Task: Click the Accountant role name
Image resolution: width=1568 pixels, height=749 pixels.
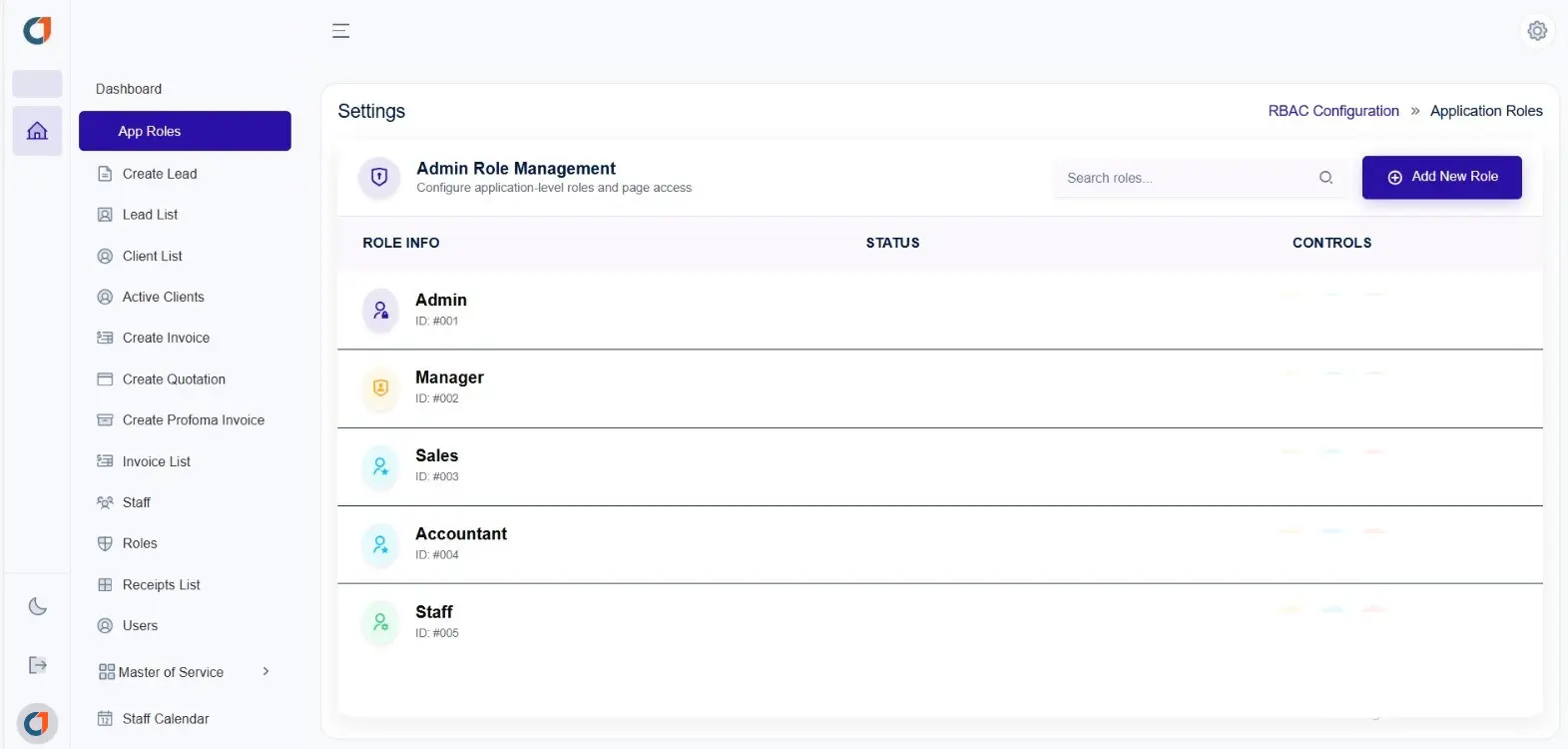Action: (x=461, y=533)
